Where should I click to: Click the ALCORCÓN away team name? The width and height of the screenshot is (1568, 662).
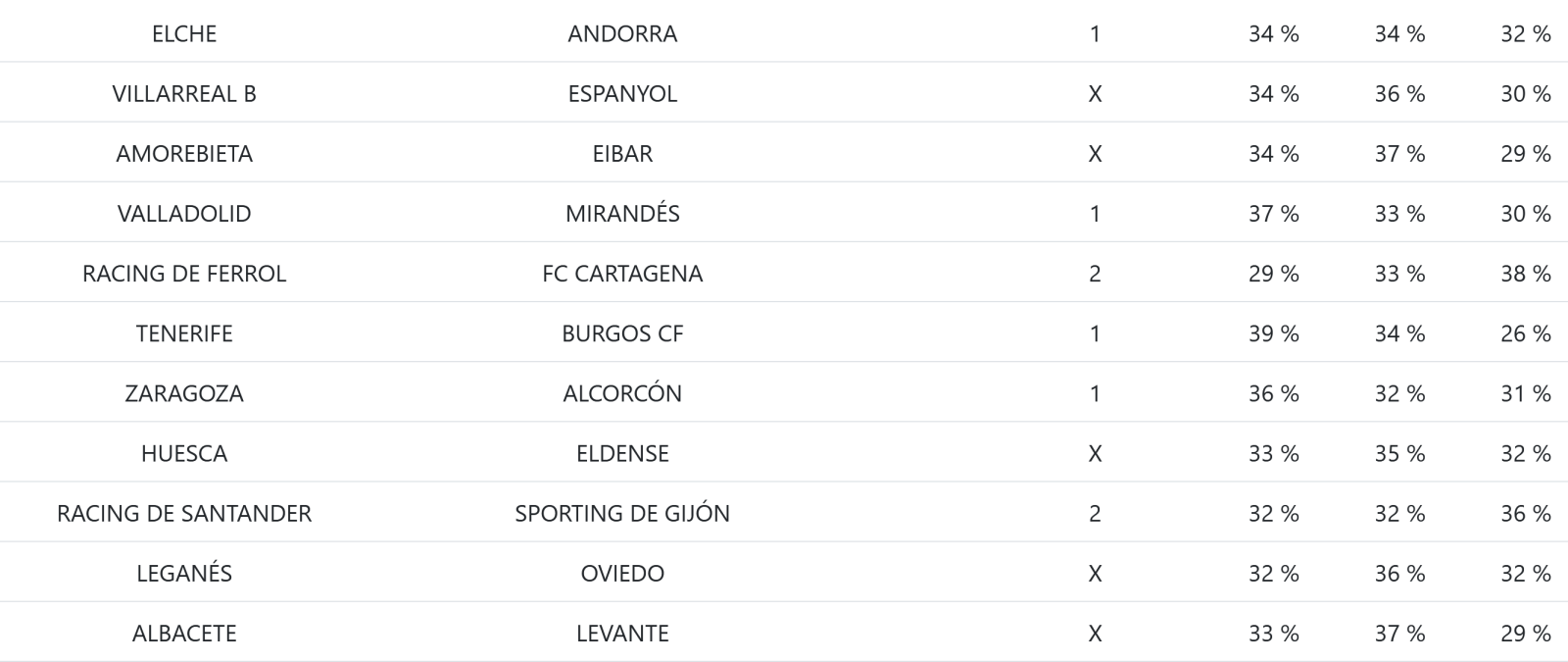[622, 393]
